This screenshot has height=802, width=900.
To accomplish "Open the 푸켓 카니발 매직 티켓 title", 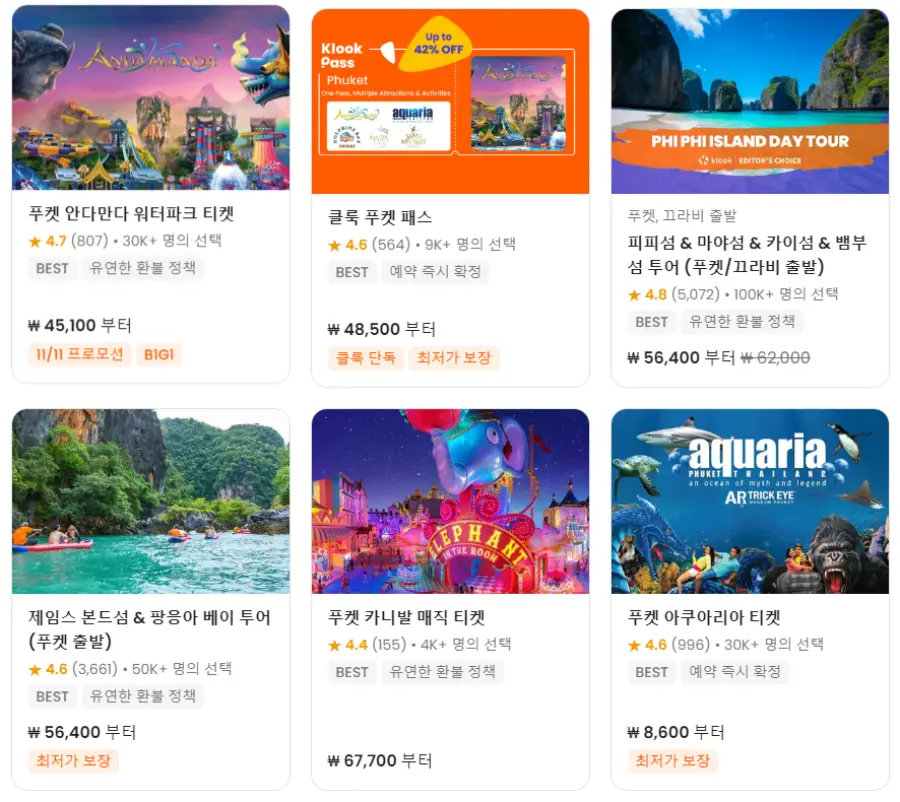I will click(x=406, y=617).
